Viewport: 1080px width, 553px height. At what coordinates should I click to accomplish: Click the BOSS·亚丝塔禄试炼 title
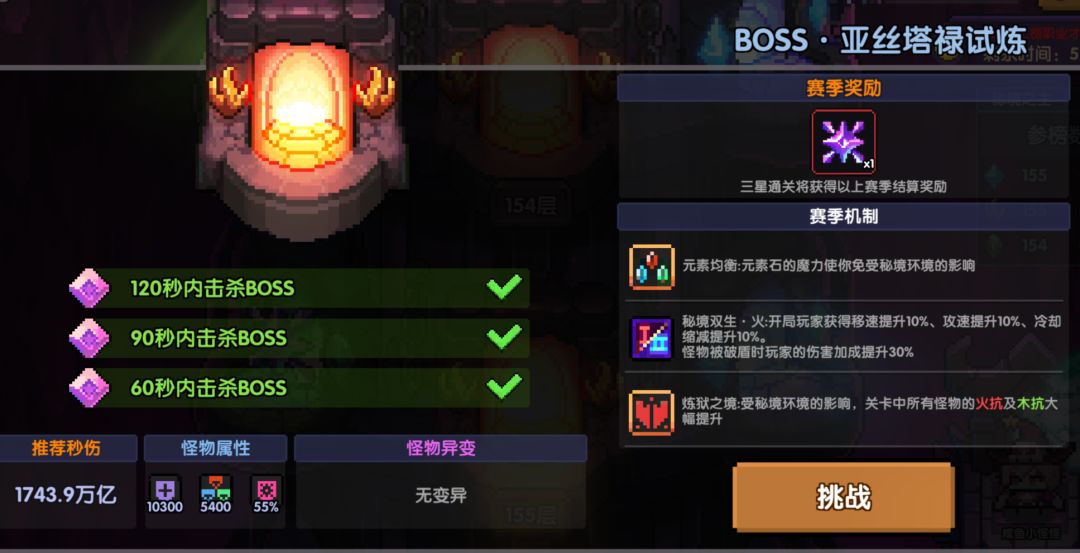point(880,41)
